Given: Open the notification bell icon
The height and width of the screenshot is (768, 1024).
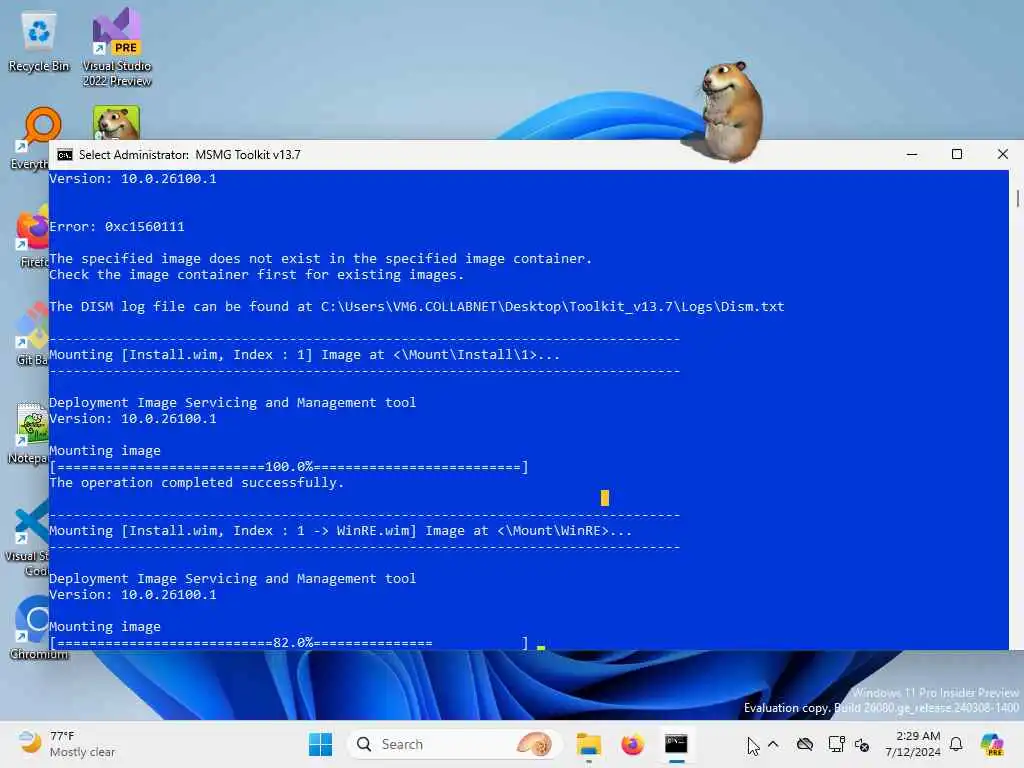Looking at the screenshot, I should 956,744.
